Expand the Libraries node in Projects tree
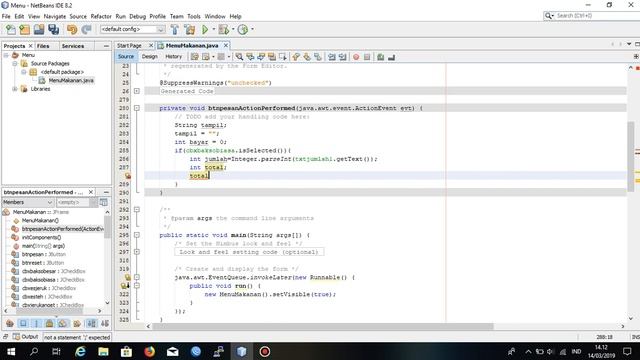Image resolution: width=640 pixels, height=360 pixels. click(15, 89)
